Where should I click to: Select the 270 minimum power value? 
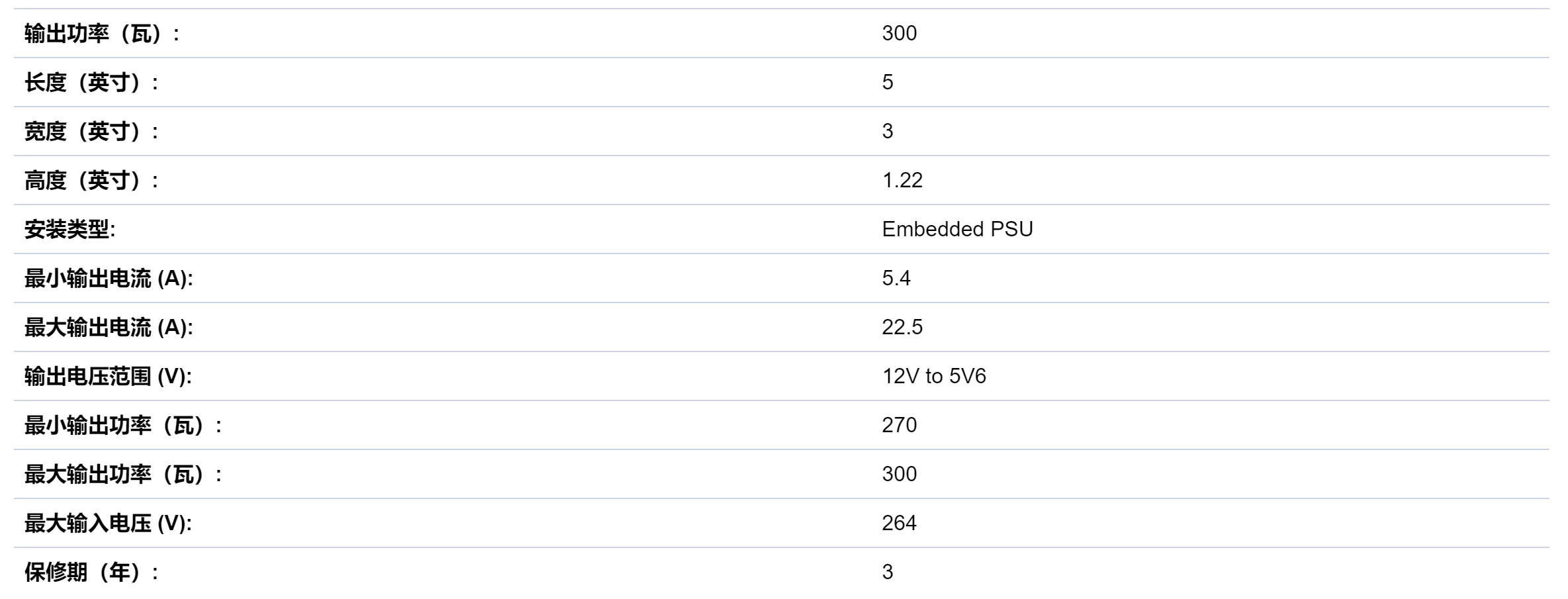click(899, 425)
